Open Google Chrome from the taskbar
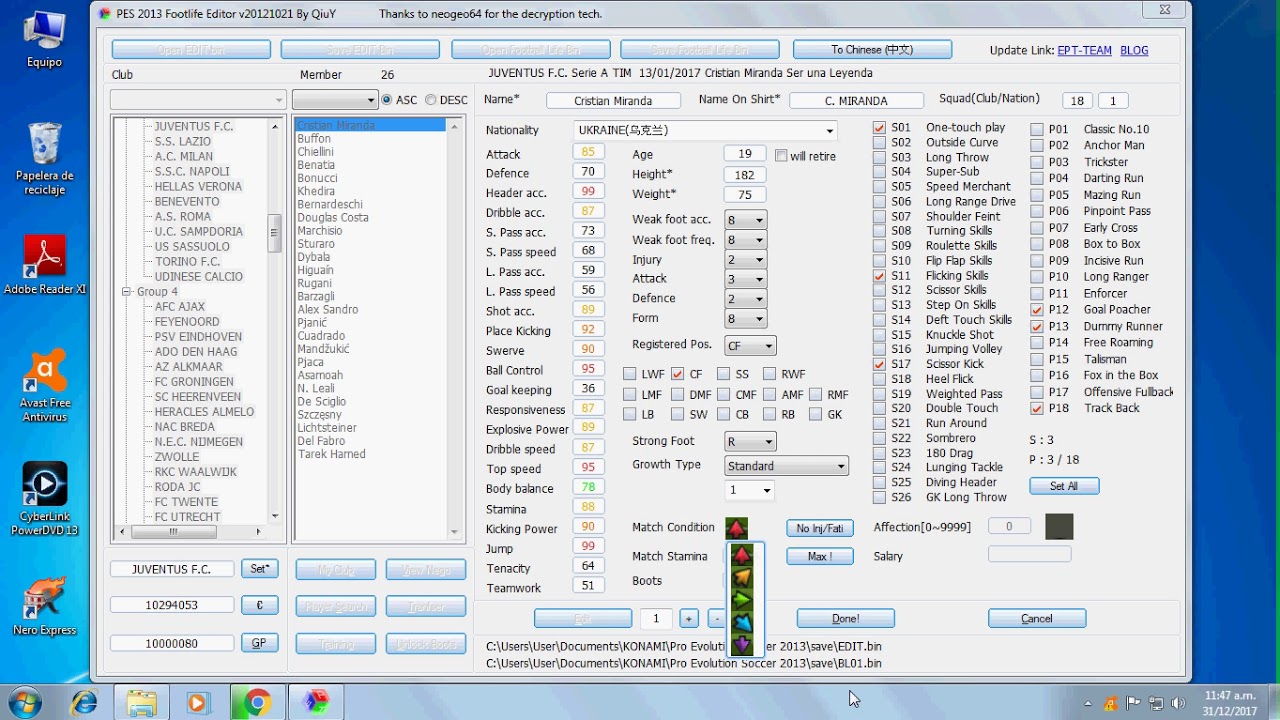The width and height of the screenshot is (1280, 720). click(x=257, y=703)
